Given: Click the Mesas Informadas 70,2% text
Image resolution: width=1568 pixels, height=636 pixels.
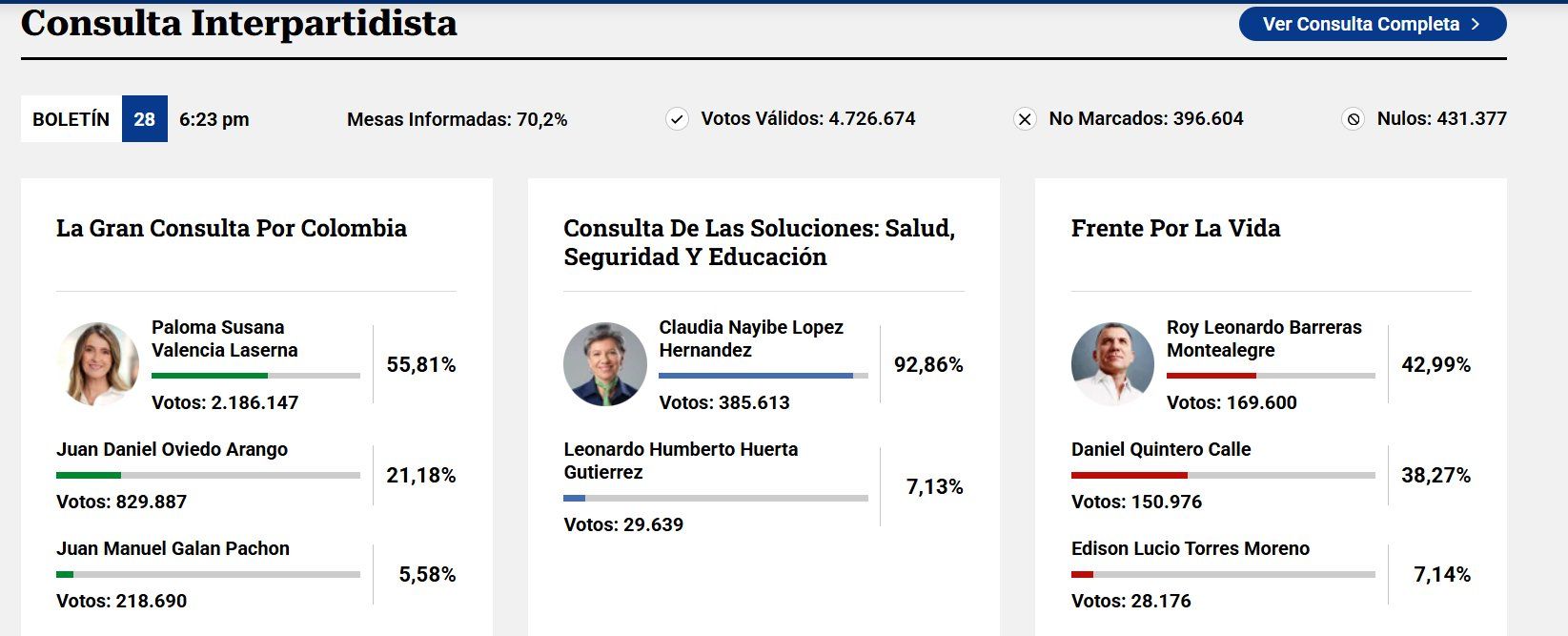Looking at the screenshot, I should coord(459,118).
